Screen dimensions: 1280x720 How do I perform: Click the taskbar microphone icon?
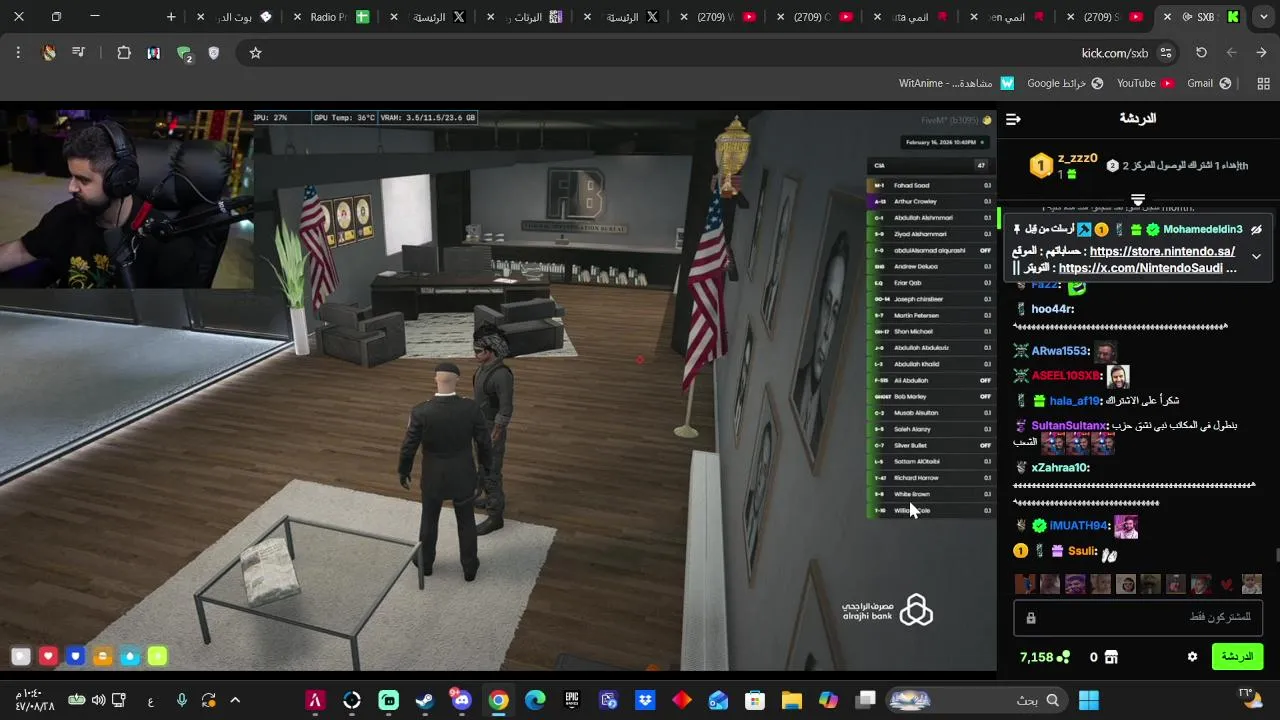pos(181,700)
